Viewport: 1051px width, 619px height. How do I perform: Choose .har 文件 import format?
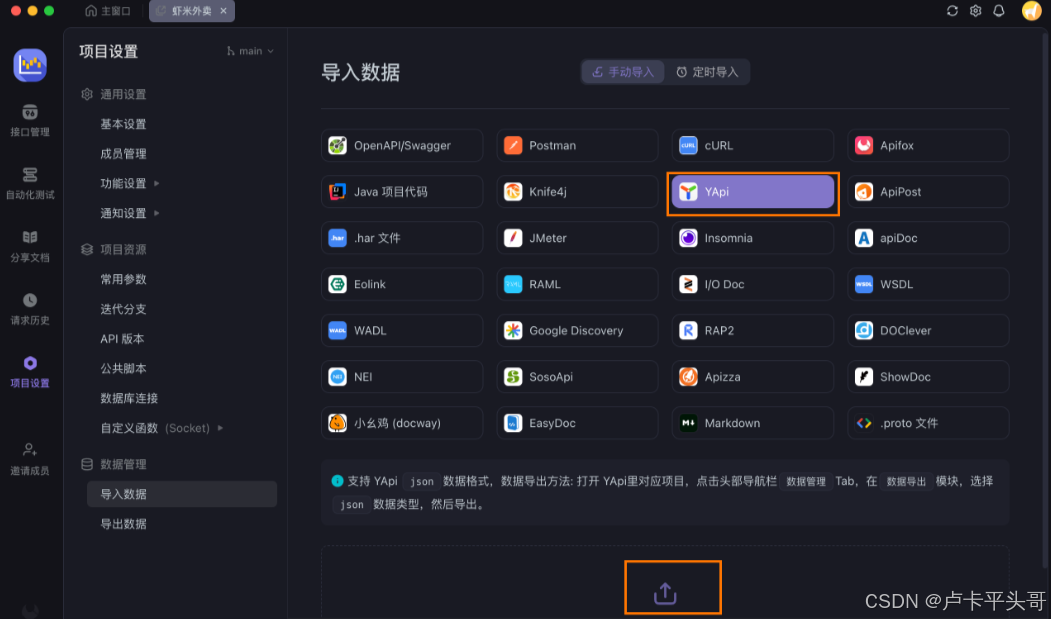[402, 238]
